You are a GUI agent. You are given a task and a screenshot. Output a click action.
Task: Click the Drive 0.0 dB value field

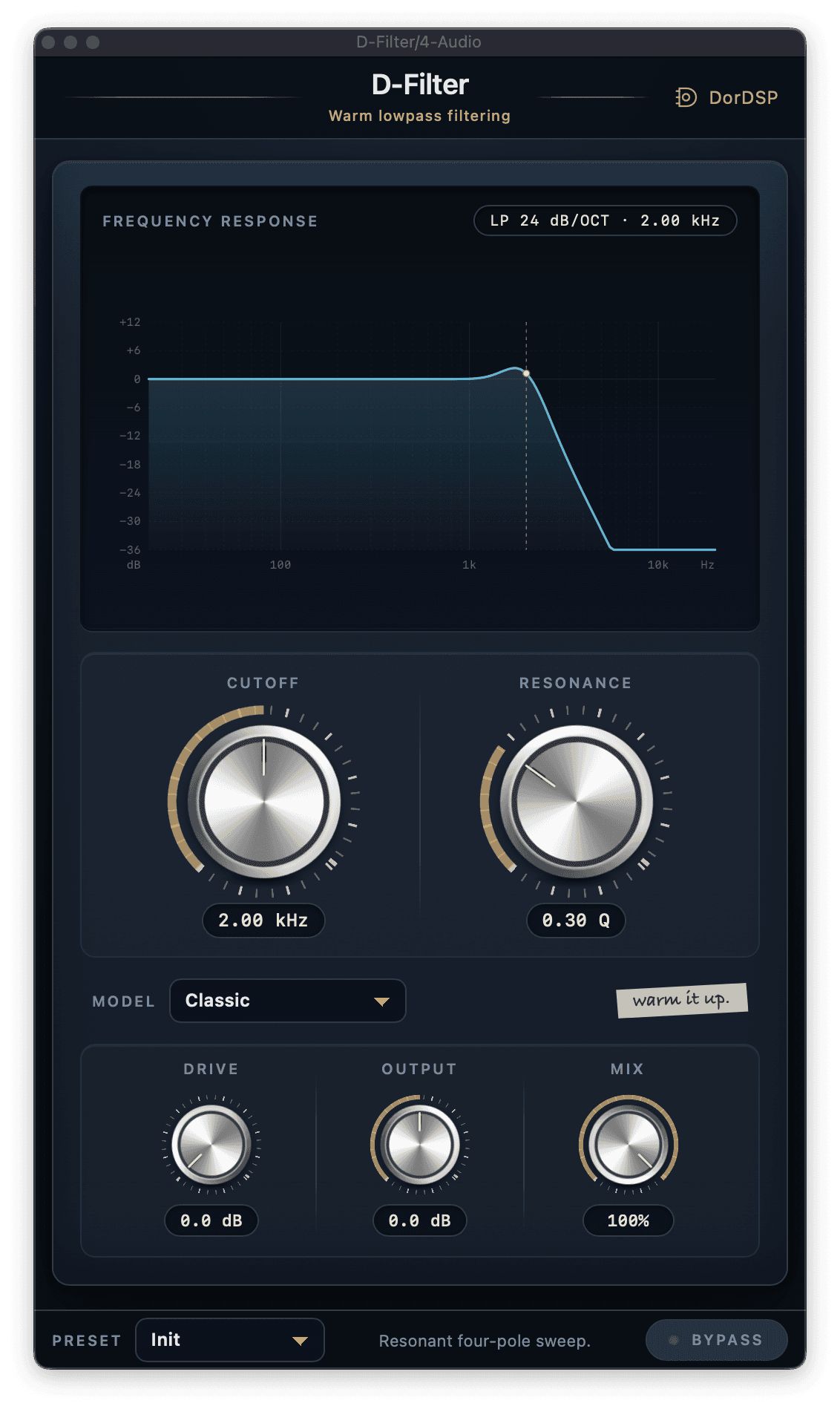(211, 1220)
